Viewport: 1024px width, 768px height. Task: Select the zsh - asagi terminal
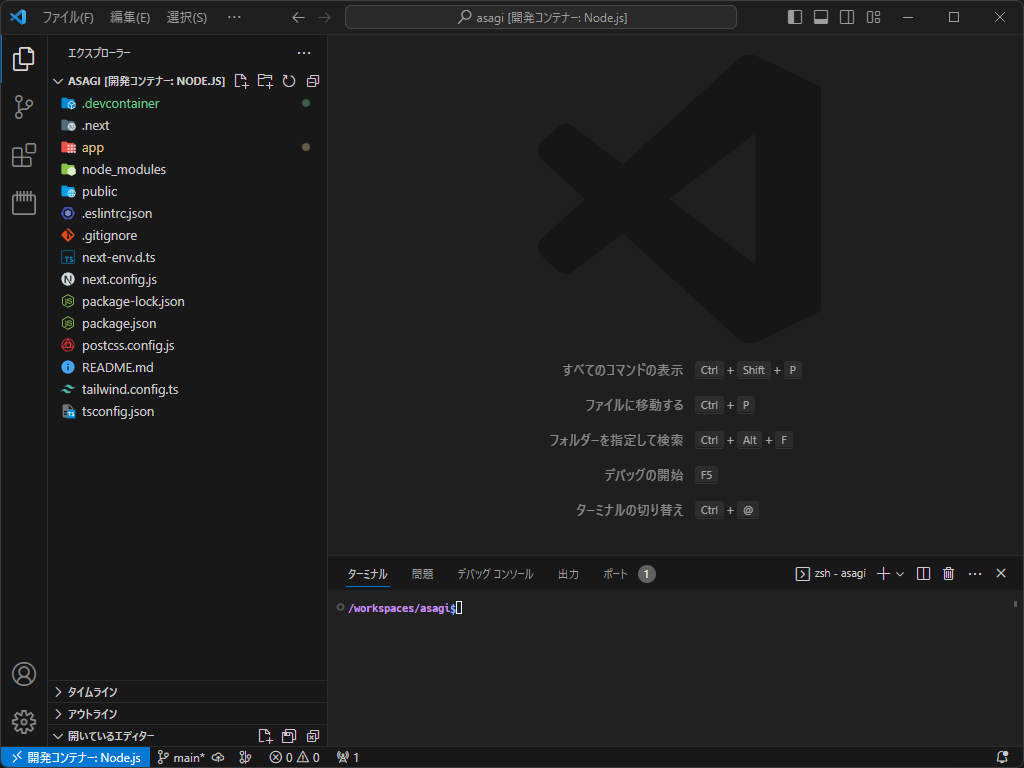point(831,573)
